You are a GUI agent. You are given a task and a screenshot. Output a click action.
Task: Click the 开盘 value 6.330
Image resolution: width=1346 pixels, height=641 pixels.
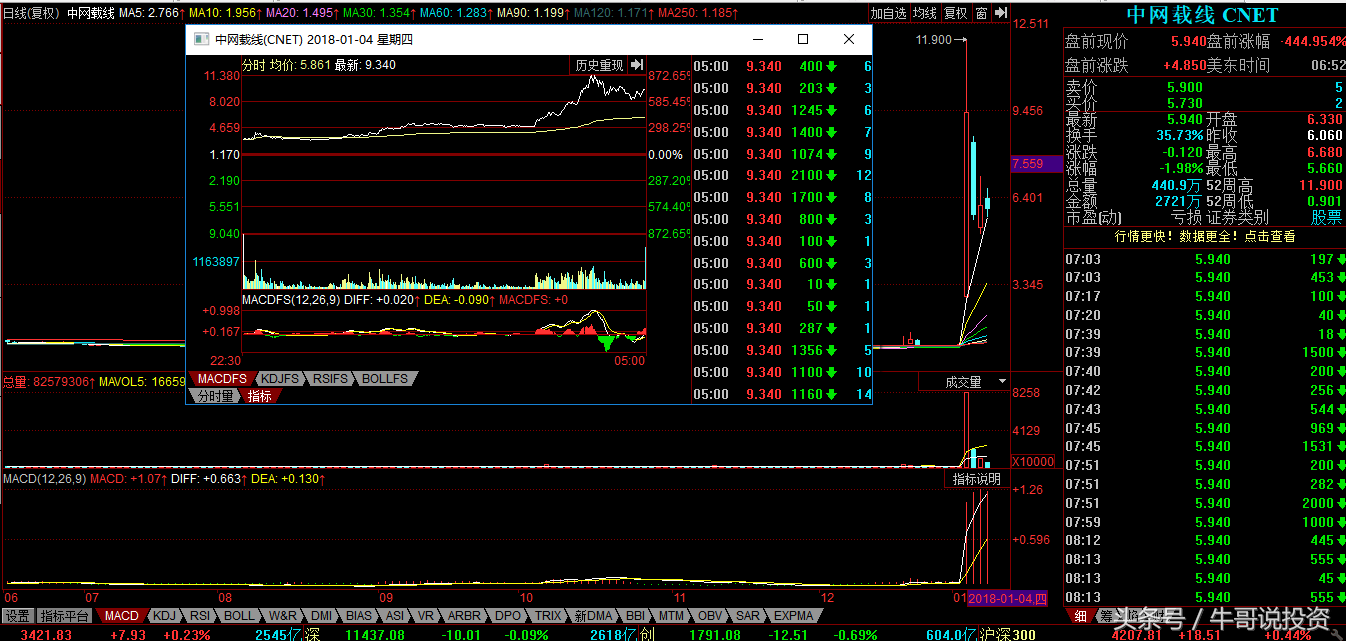tap(1324, 120)
